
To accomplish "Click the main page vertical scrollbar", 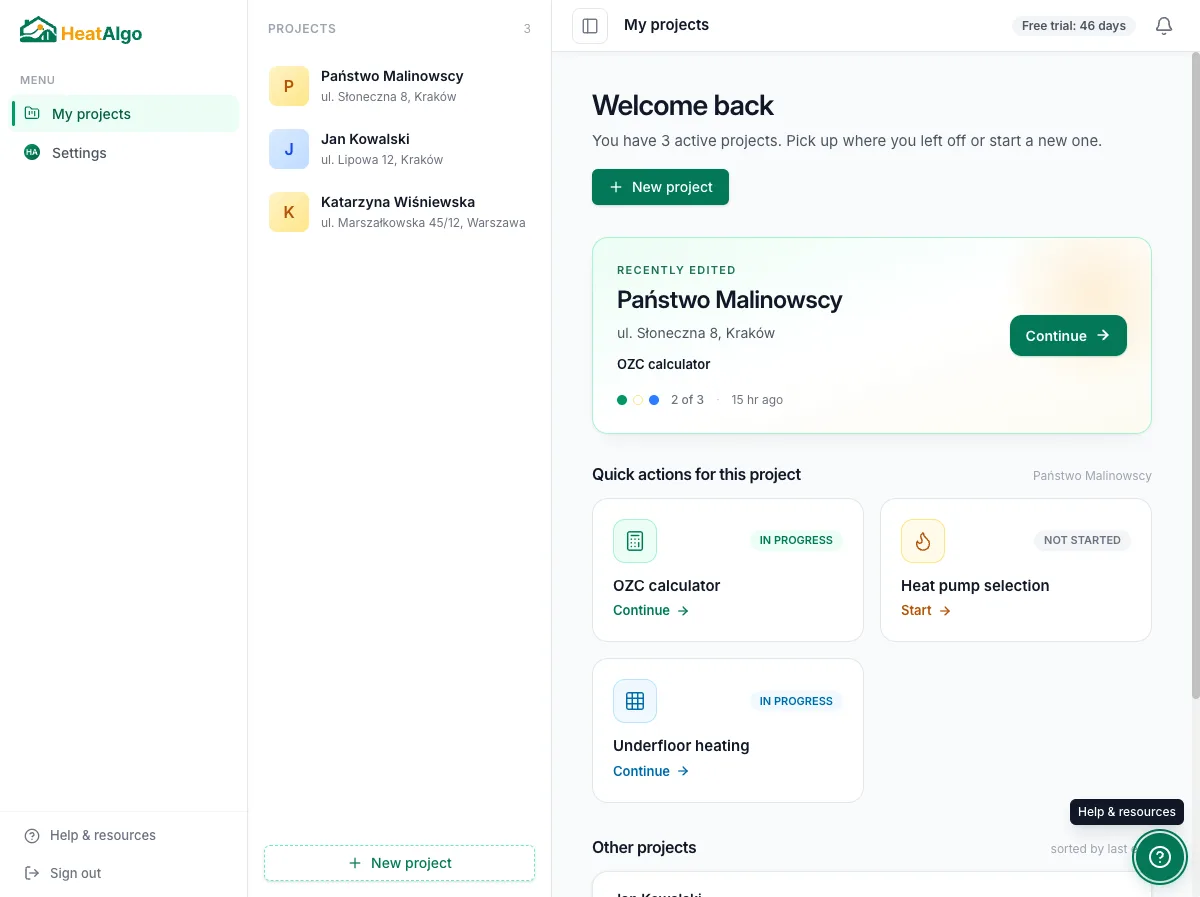I will 1195,375.
